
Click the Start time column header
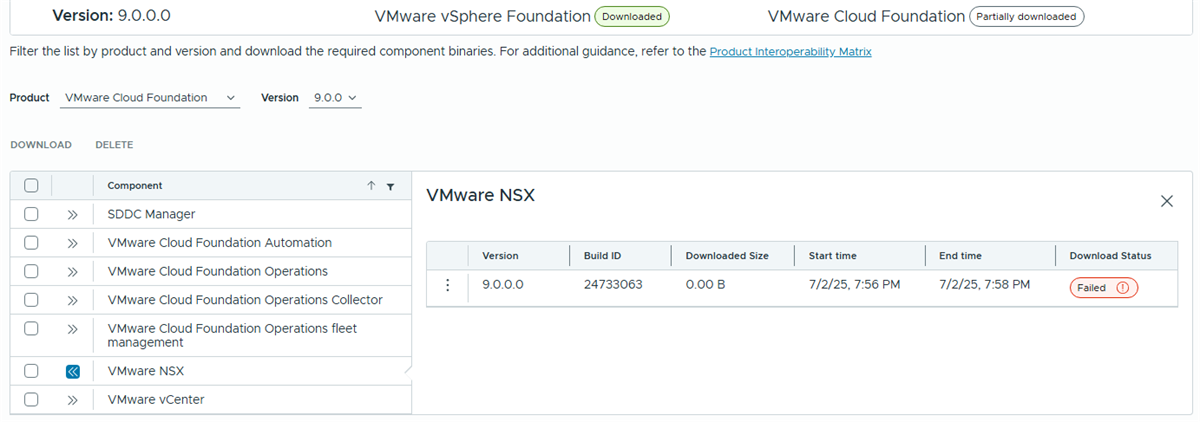832,256
